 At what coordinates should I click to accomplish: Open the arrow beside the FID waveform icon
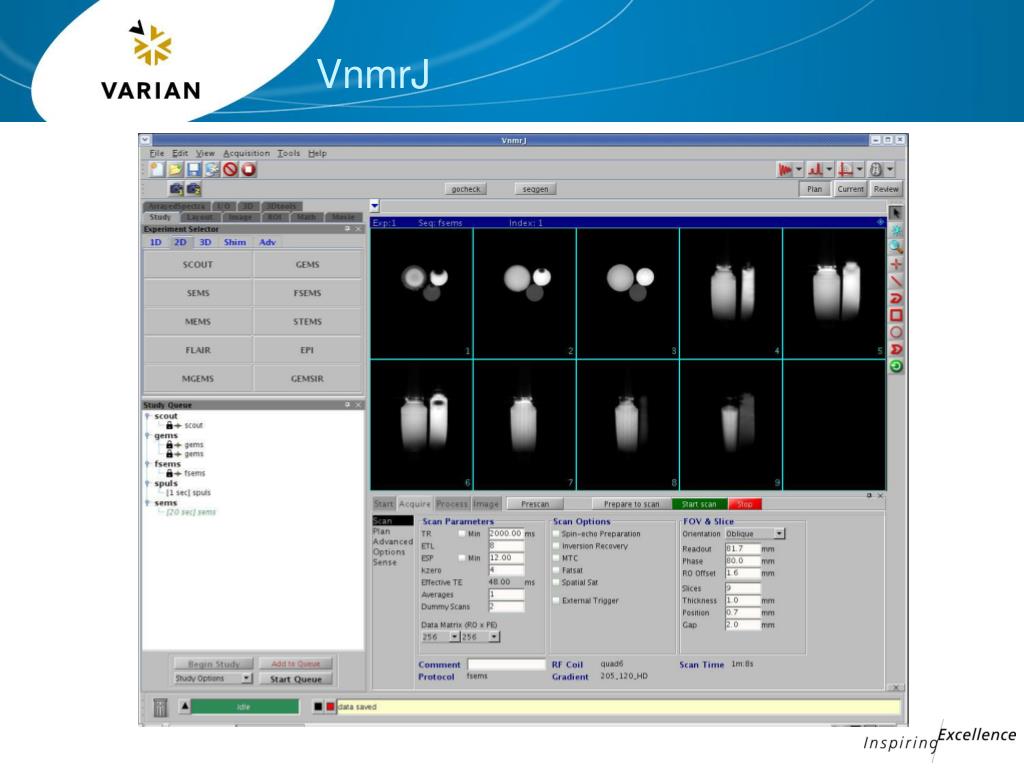[x=799, y=170]
